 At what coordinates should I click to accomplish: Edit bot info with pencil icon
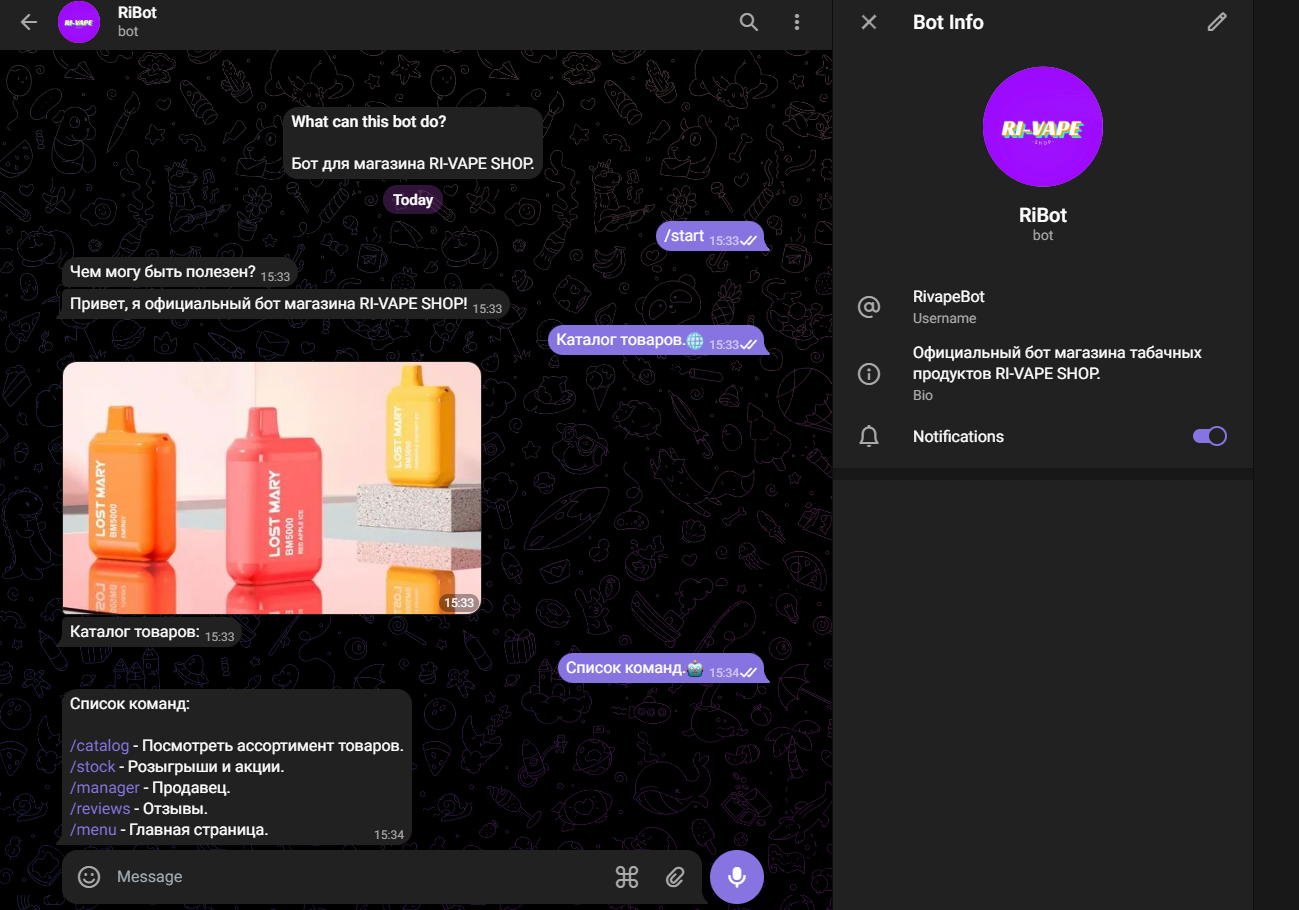click(1217, 22)
